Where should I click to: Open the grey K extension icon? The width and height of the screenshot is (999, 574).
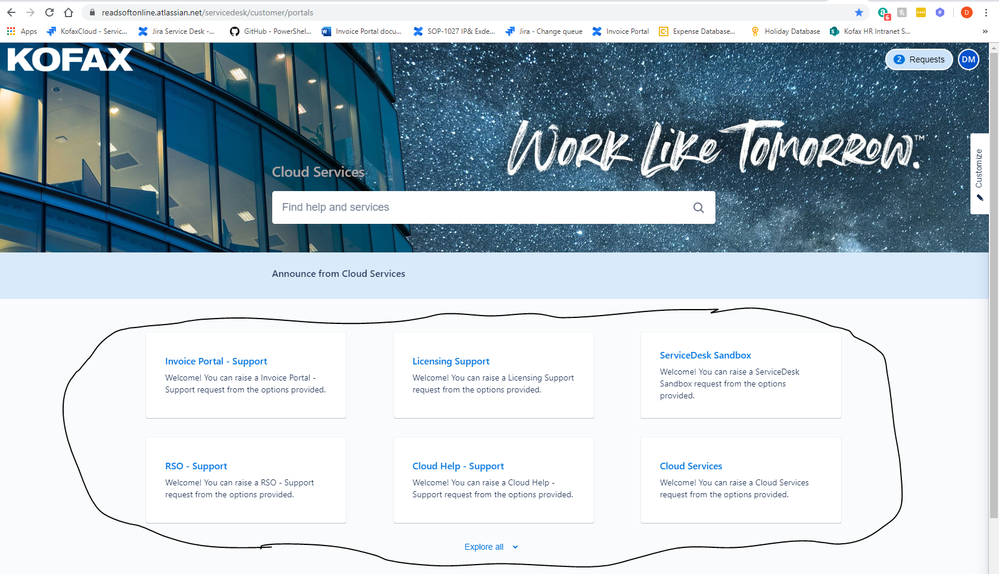point(902,12)
